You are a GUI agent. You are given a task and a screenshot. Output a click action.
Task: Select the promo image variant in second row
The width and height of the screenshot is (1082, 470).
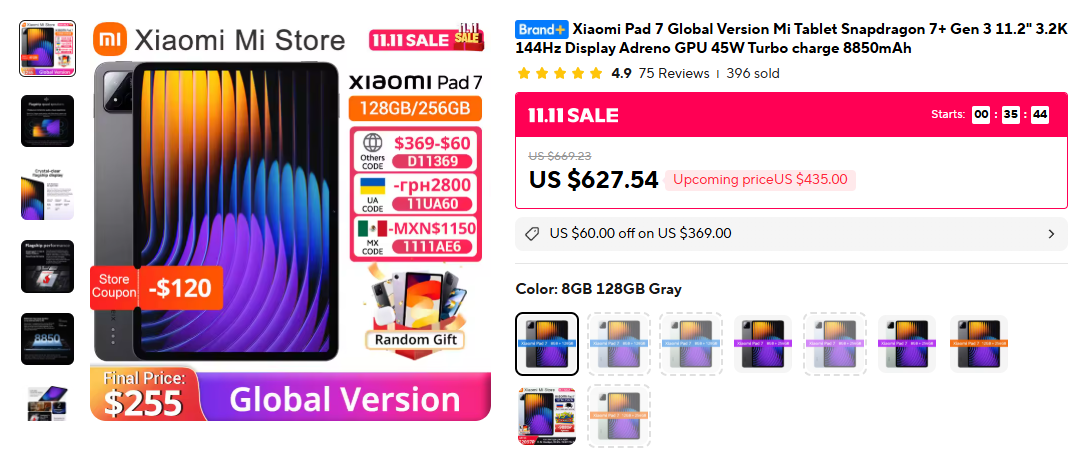tap(547, 416)
